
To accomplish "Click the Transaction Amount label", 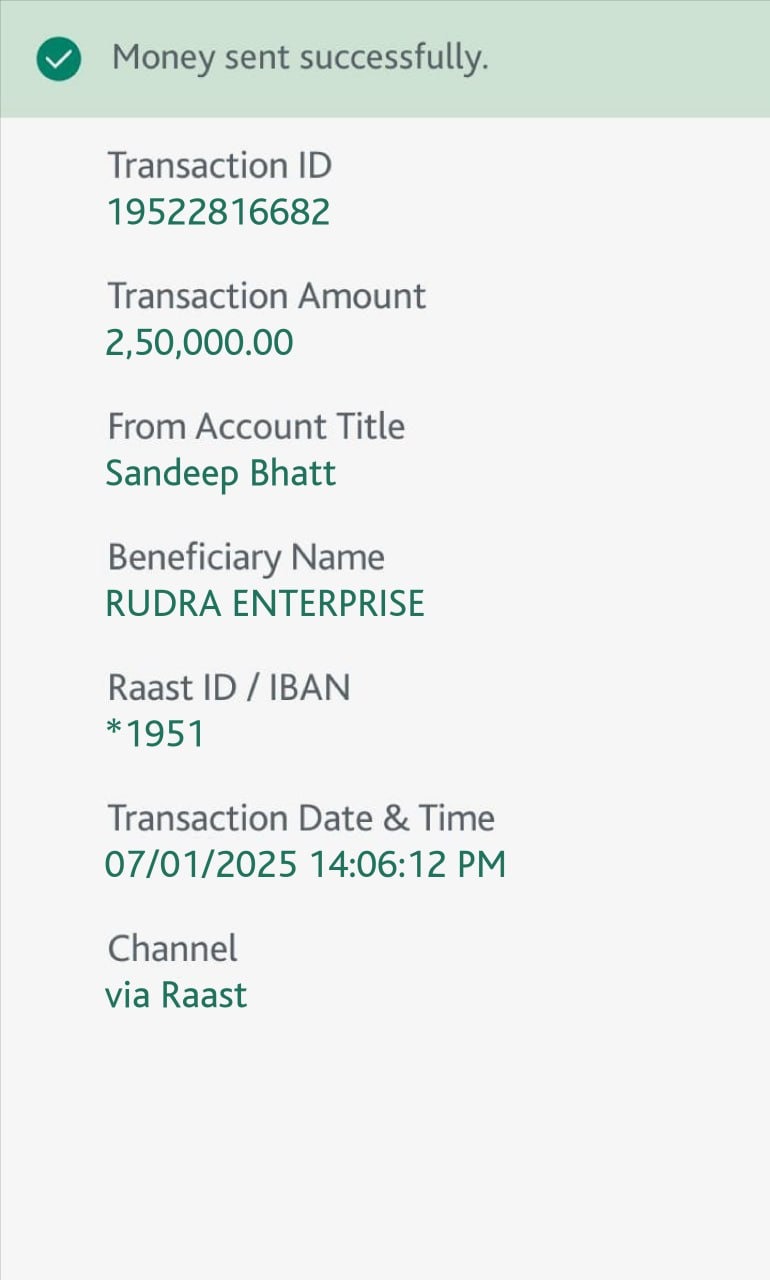I will (x=267, y=296).
